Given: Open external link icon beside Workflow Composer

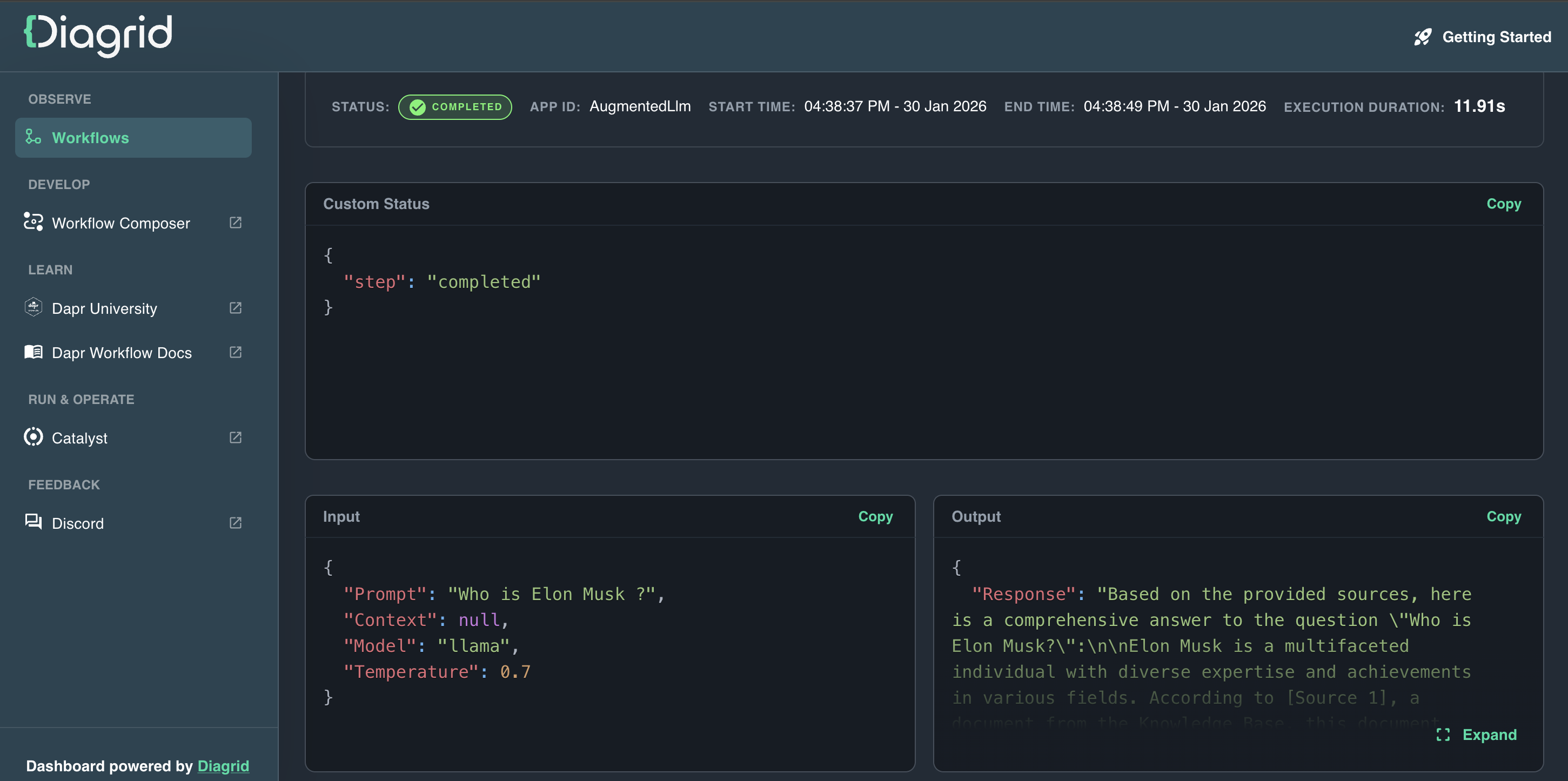Looking at the screenshot, I should click(236, 223).
